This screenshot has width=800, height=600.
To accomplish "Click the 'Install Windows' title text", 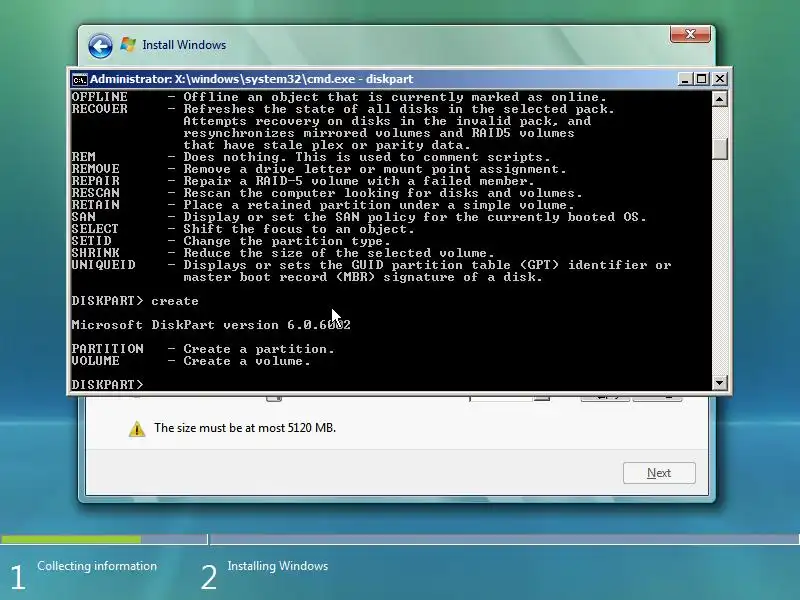I will tap(184, 45).
